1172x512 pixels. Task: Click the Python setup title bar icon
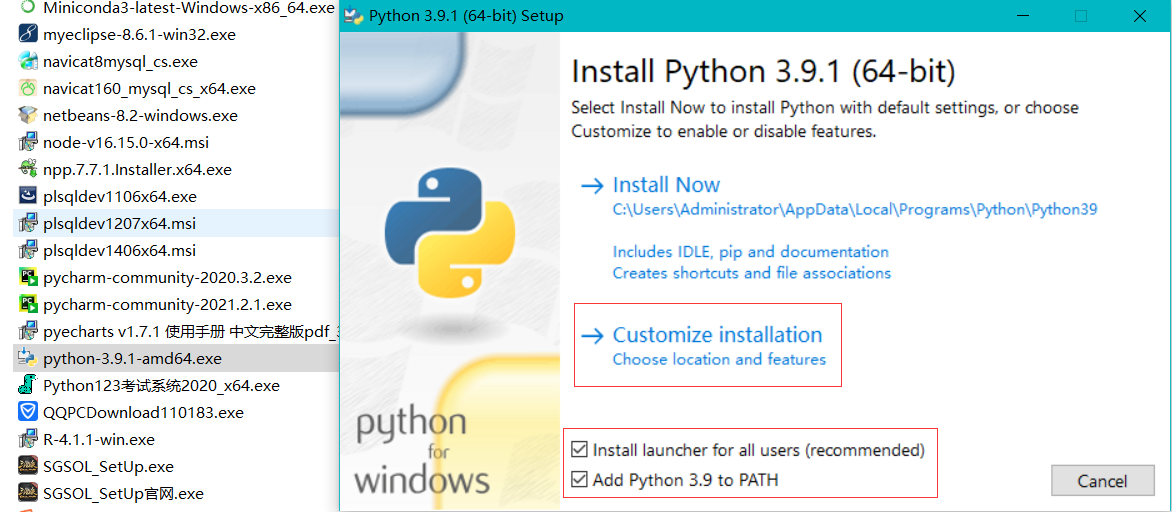point(353,16)
